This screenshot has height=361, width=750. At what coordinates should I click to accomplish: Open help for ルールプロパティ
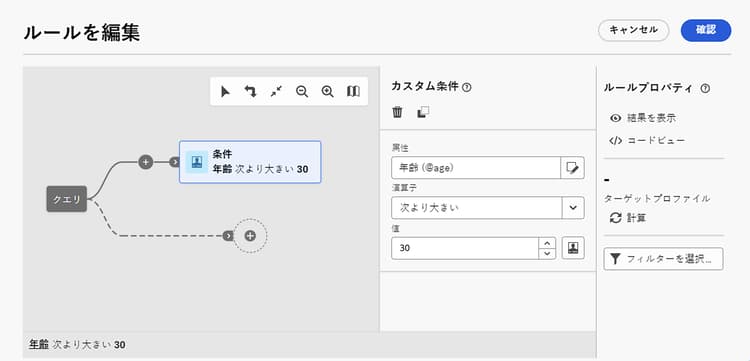705,88
